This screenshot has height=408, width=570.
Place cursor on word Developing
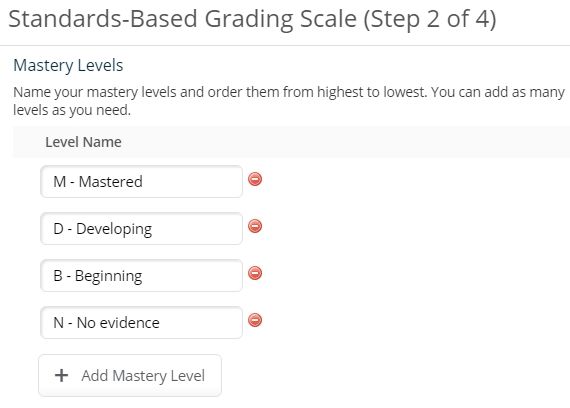click(114, 229)
